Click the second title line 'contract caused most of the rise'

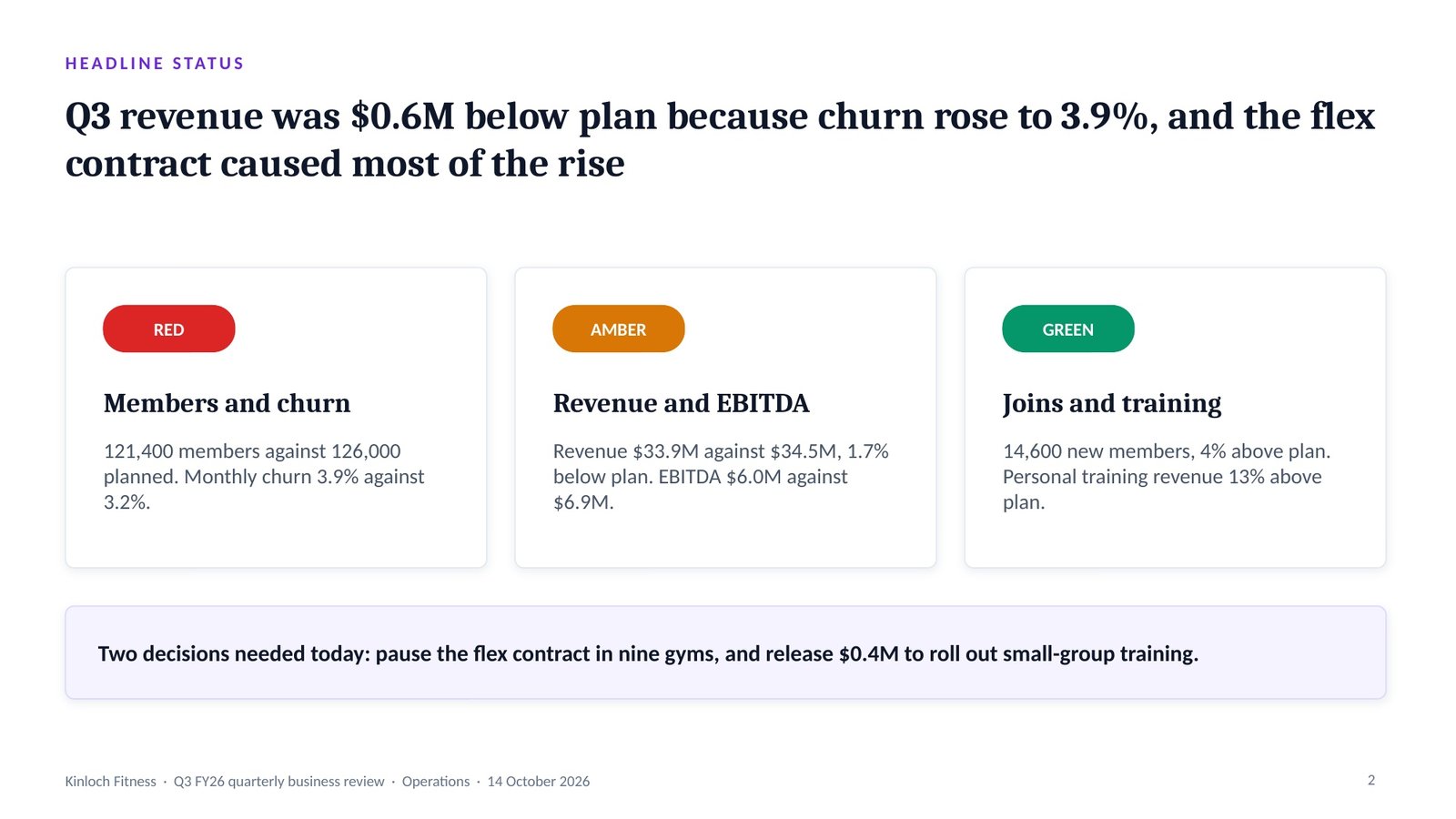(345, 164)
